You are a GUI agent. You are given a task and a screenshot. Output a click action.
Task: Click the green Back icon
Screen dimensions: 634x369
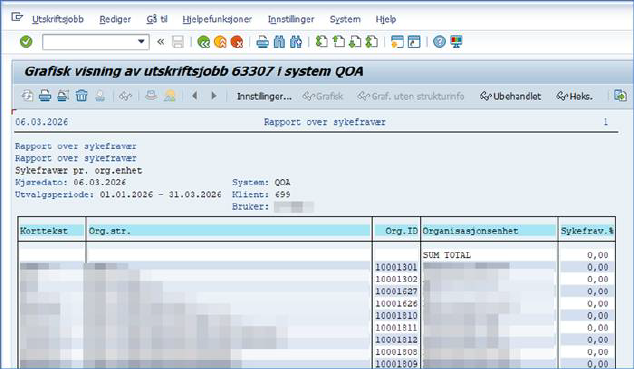(x=203, y=42)
